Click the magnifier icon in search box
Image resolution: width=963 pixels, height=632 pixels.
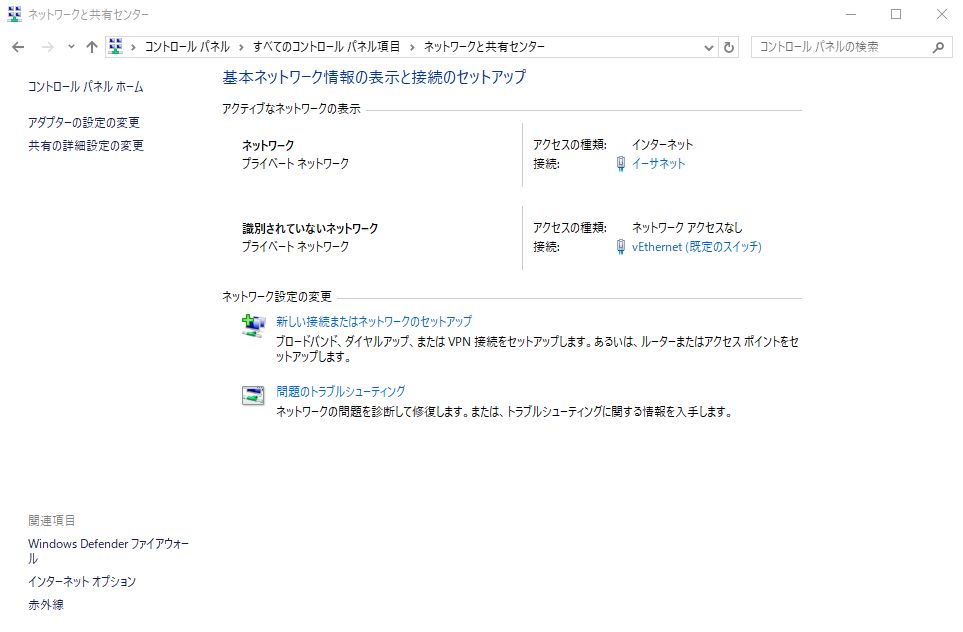[x=938, y=47]
